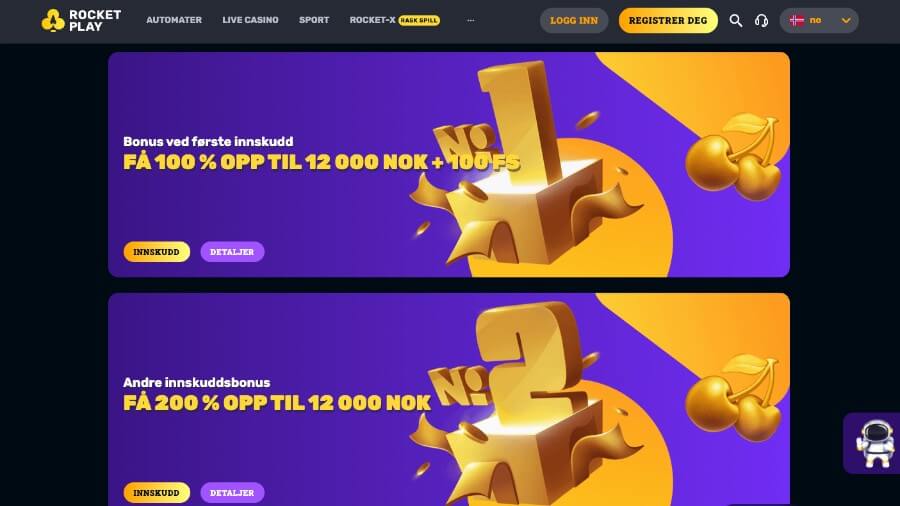This screenshot has height=506, width=900.
Task: Click the LOGG INN button
Action: [x=574, y=21]
